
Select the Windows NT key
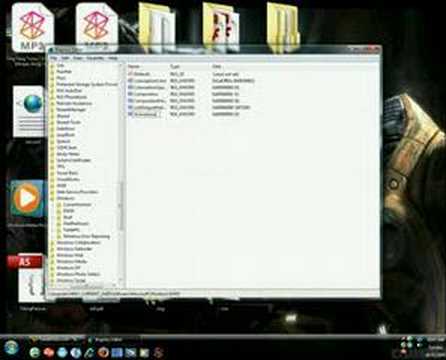pos(68,268)
